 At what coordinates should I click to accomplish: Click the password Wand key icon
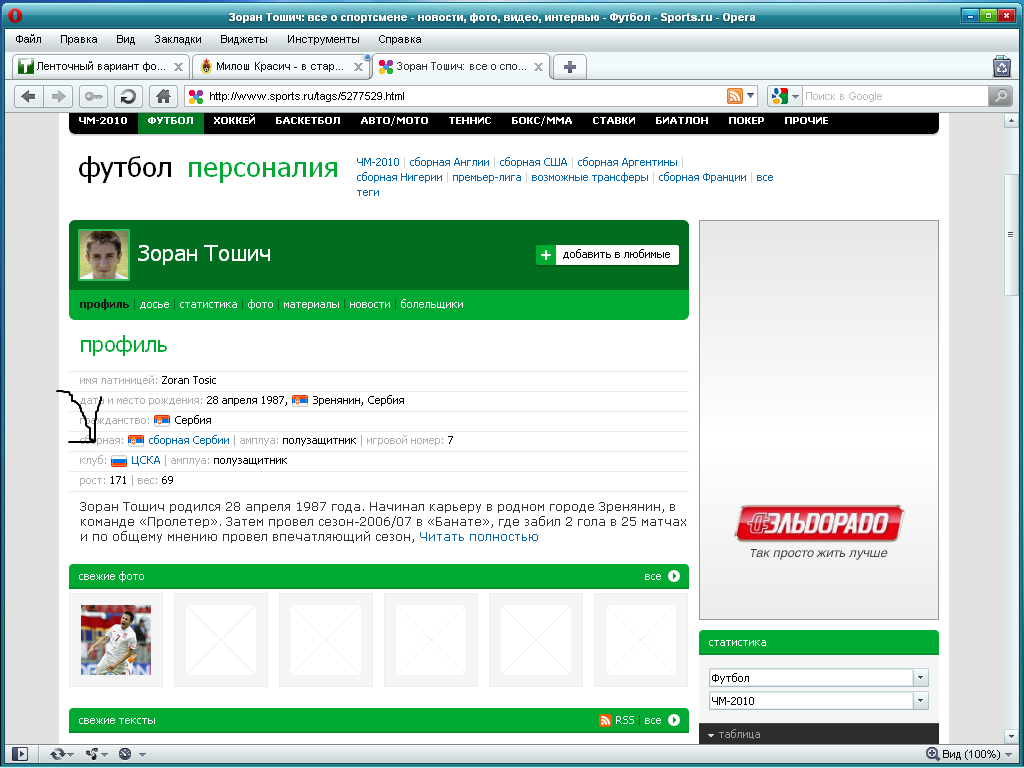click(94, 96)
